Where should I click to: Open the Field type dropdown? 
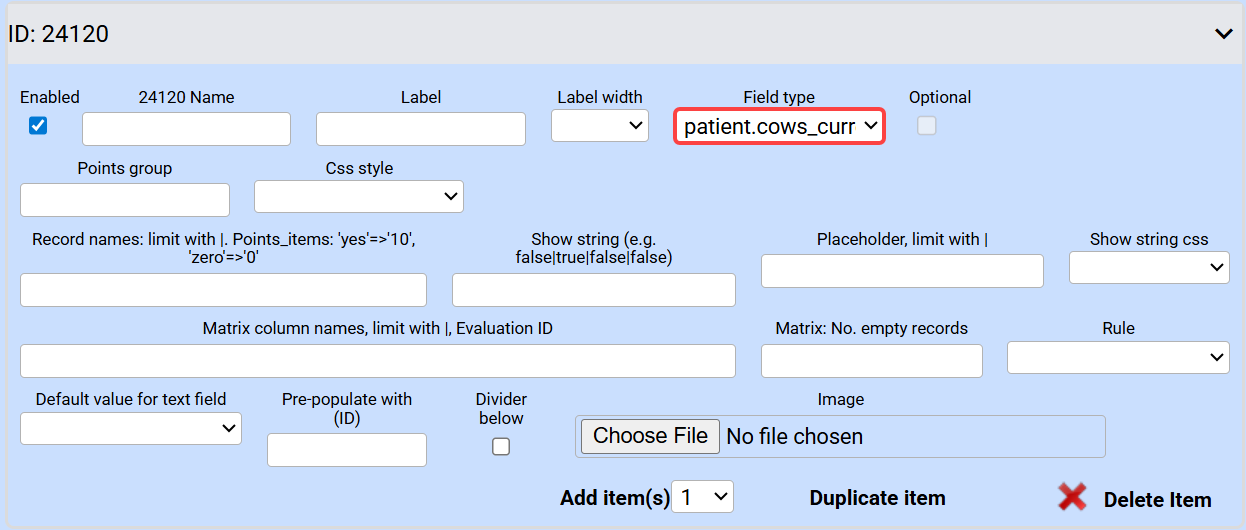point(779,126)
